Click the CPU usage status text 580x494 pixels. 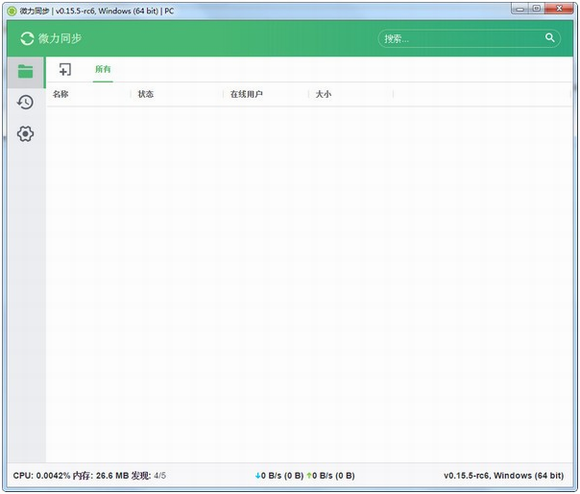(41, 476)
